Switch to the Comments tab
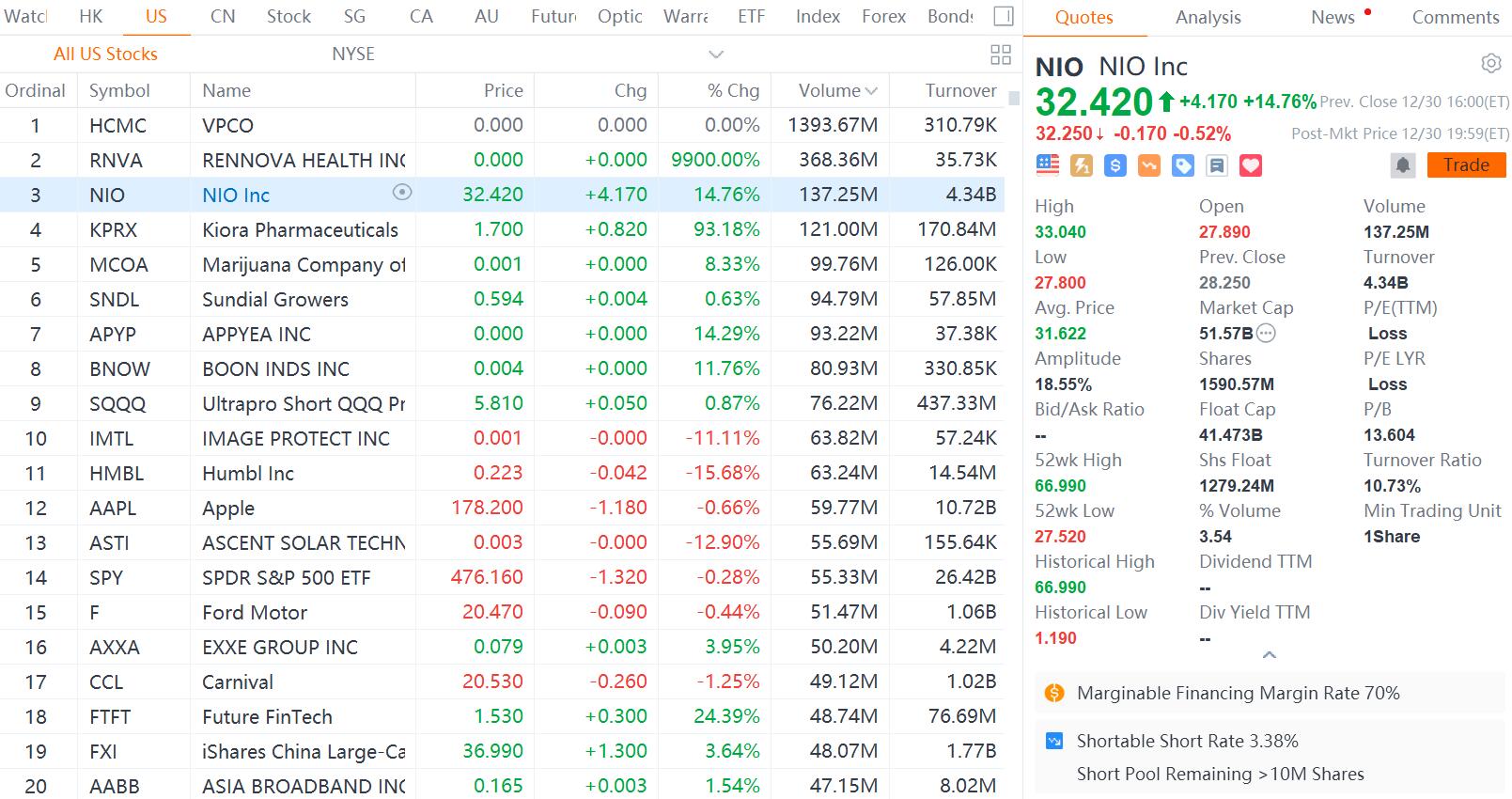This screenshot has width=1512, height=799. coord(1456,17)
